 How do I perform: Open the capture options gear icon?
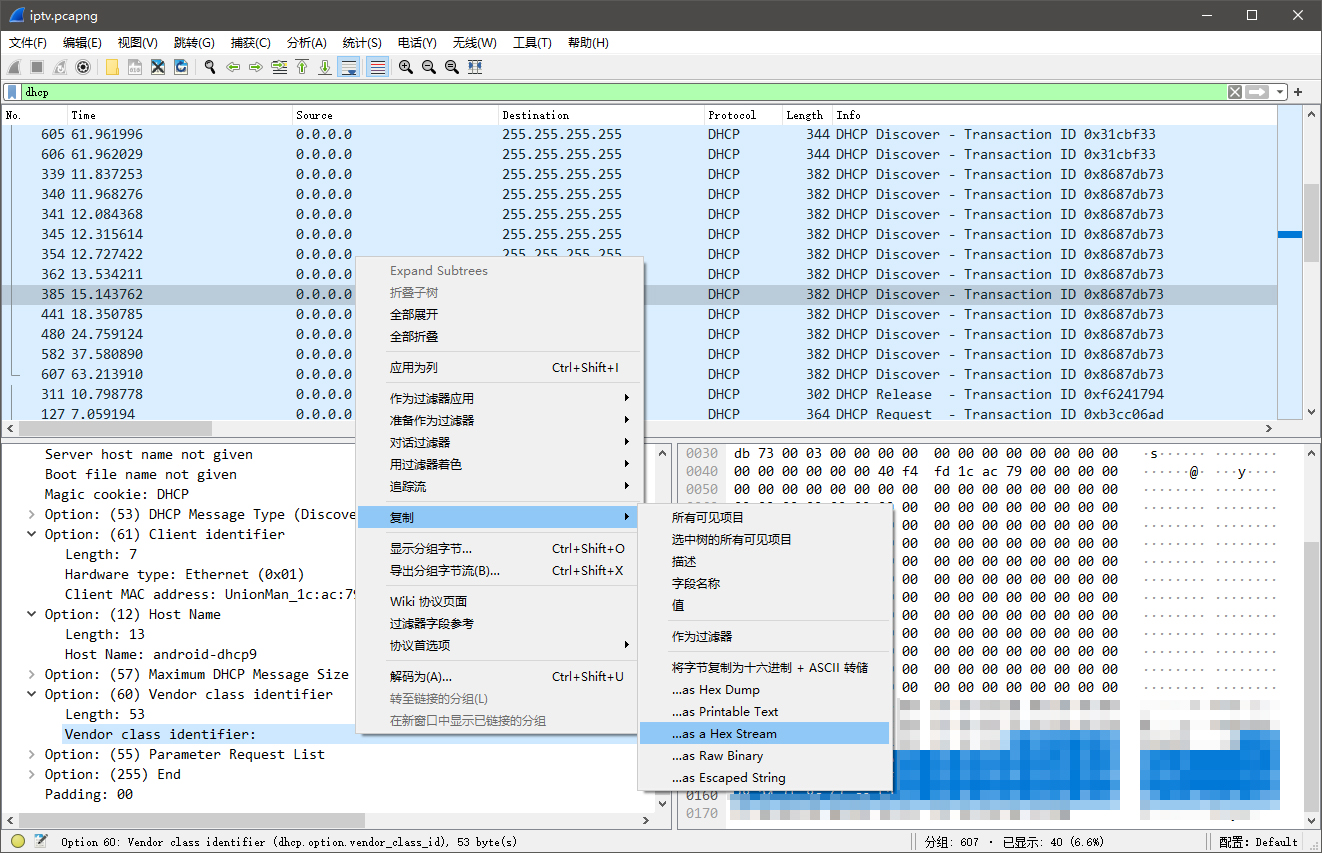(83, 67)
